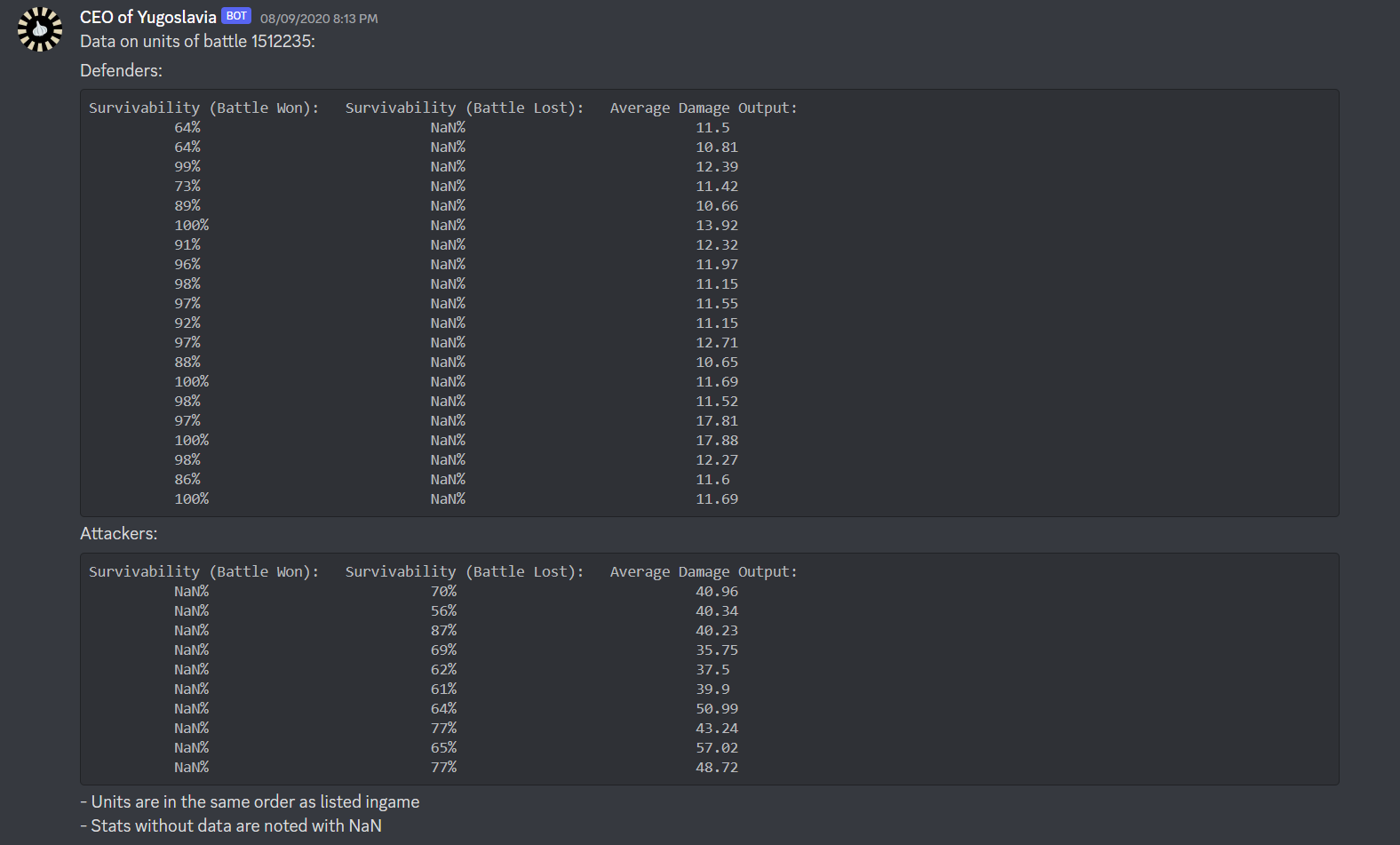1400x845 pixels.
Task: Select the 87% survivability value in Attackers
Action: pyautogui.click(x=443, y=630)
